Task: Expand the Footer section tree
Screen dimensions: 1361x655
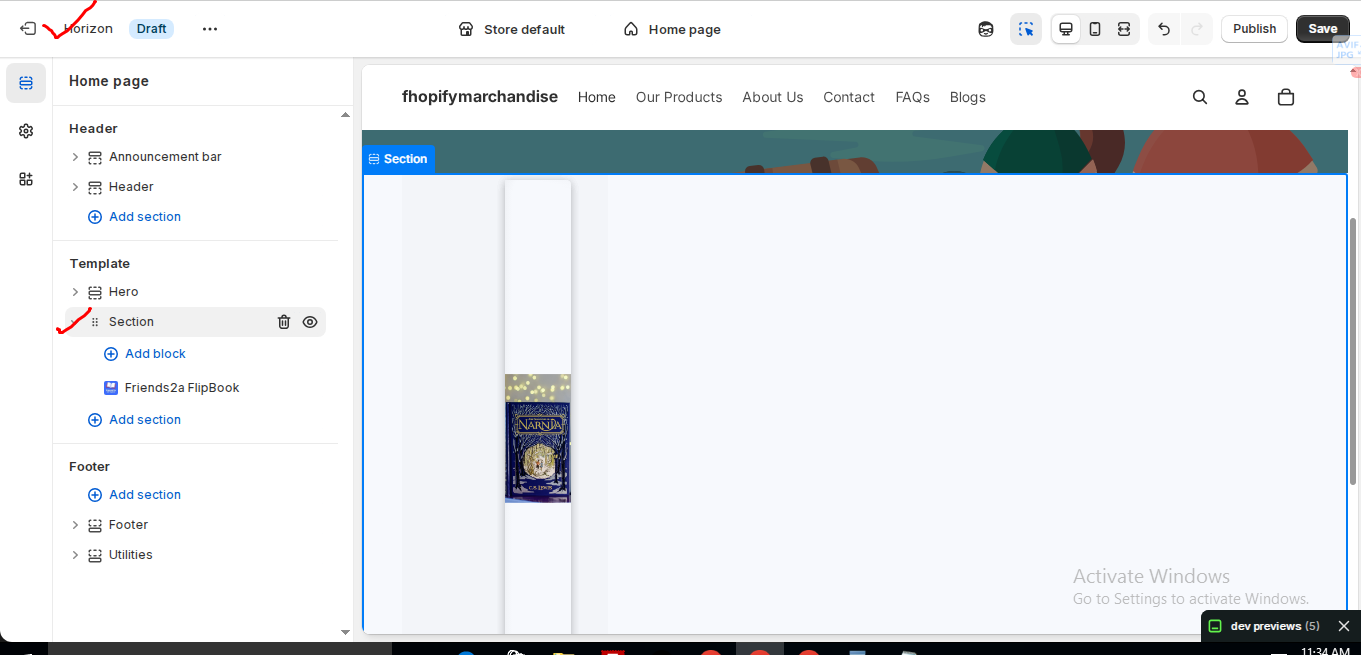Action: [75, 525]
